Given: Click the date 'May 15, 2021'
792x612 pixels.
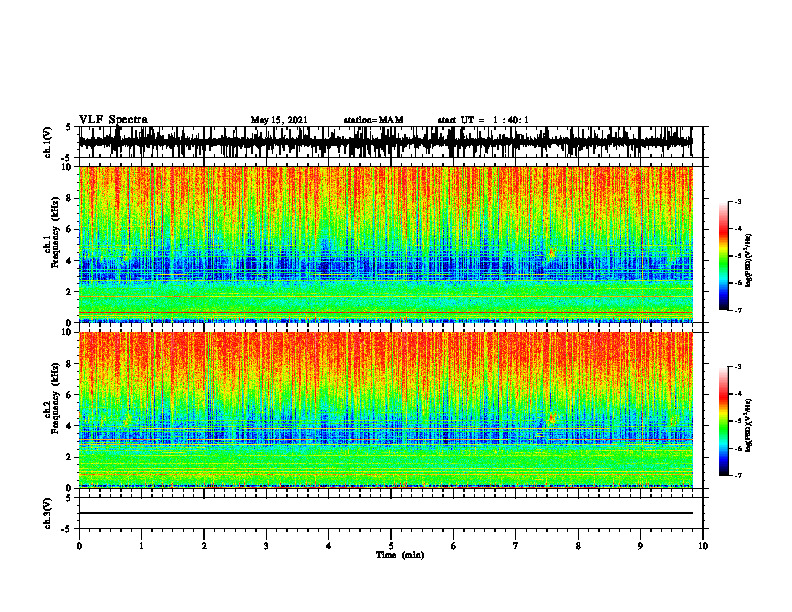Looking at the screenshot, I should pos(279,120).
